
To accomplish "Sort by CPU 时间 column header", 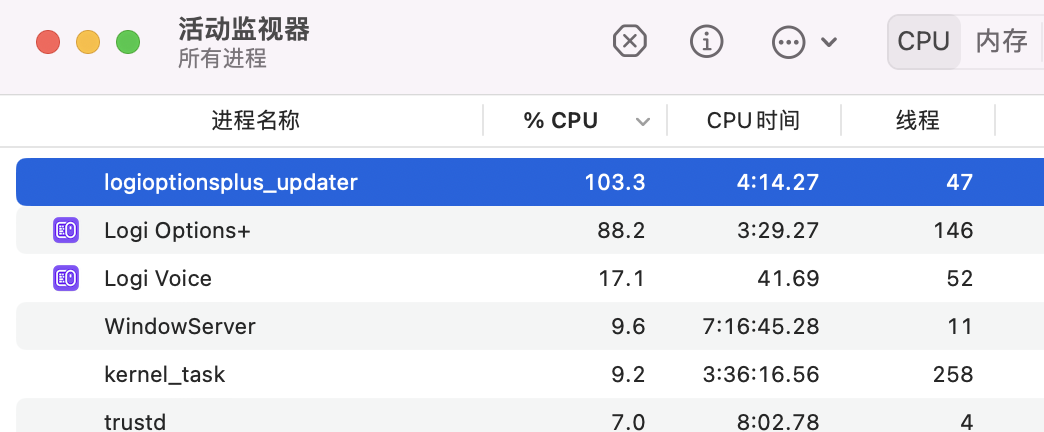I will pyautogui.click(x=752, y=121).
